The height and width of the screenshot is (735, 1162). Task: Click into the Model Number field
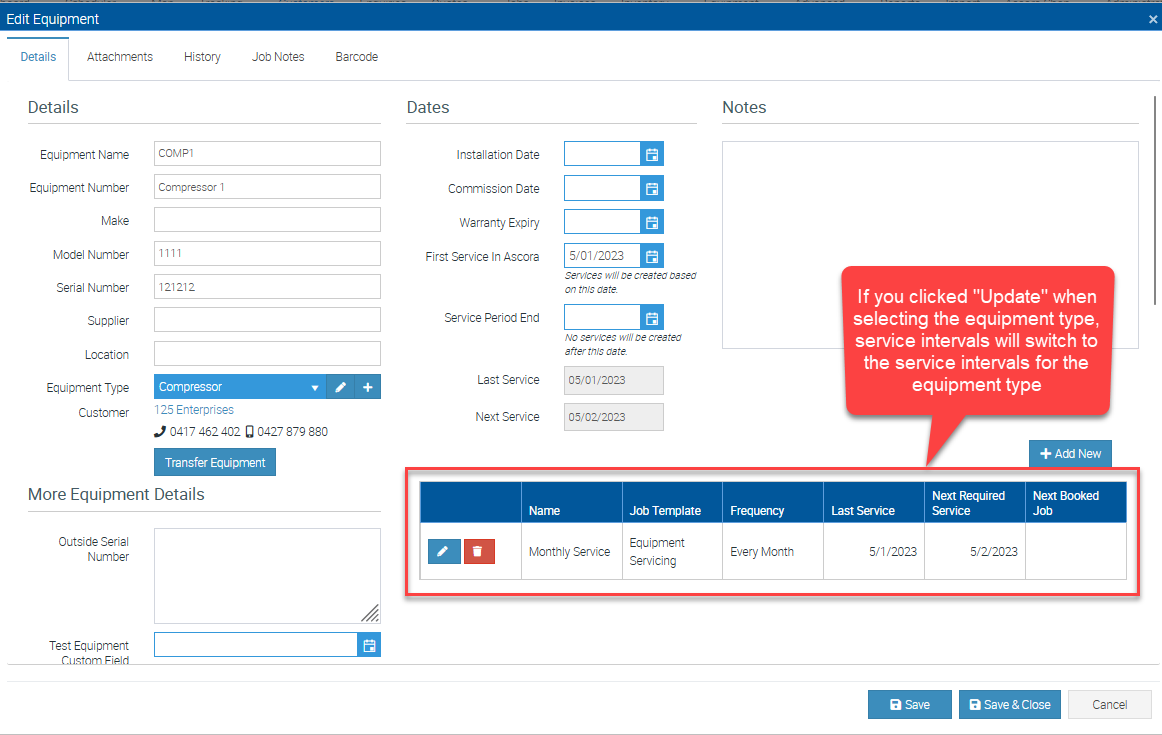[x=268, y=253]
